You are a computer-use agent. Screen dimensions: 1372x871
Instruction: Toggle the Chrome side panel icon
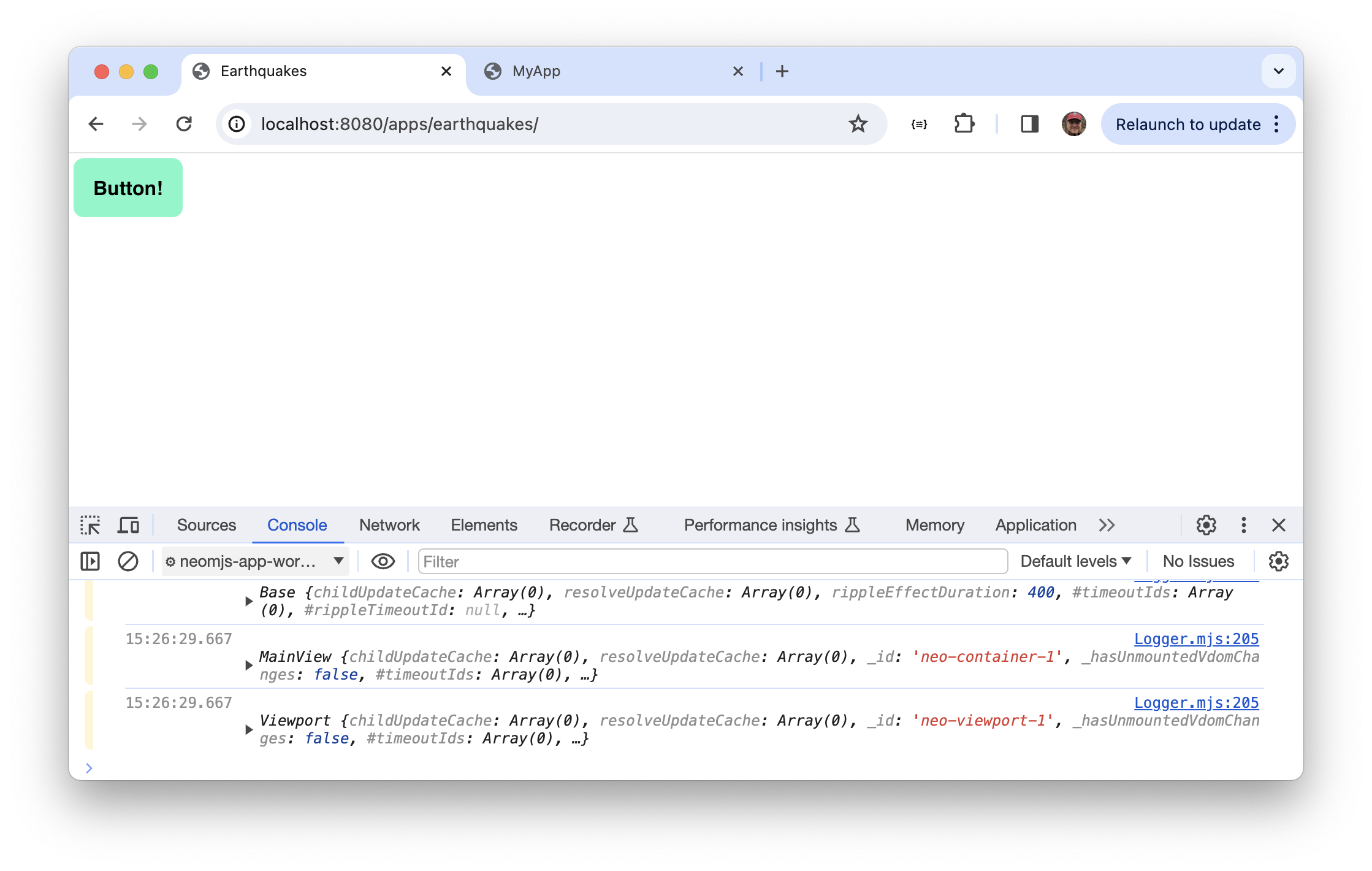[x=1029, y=124]
